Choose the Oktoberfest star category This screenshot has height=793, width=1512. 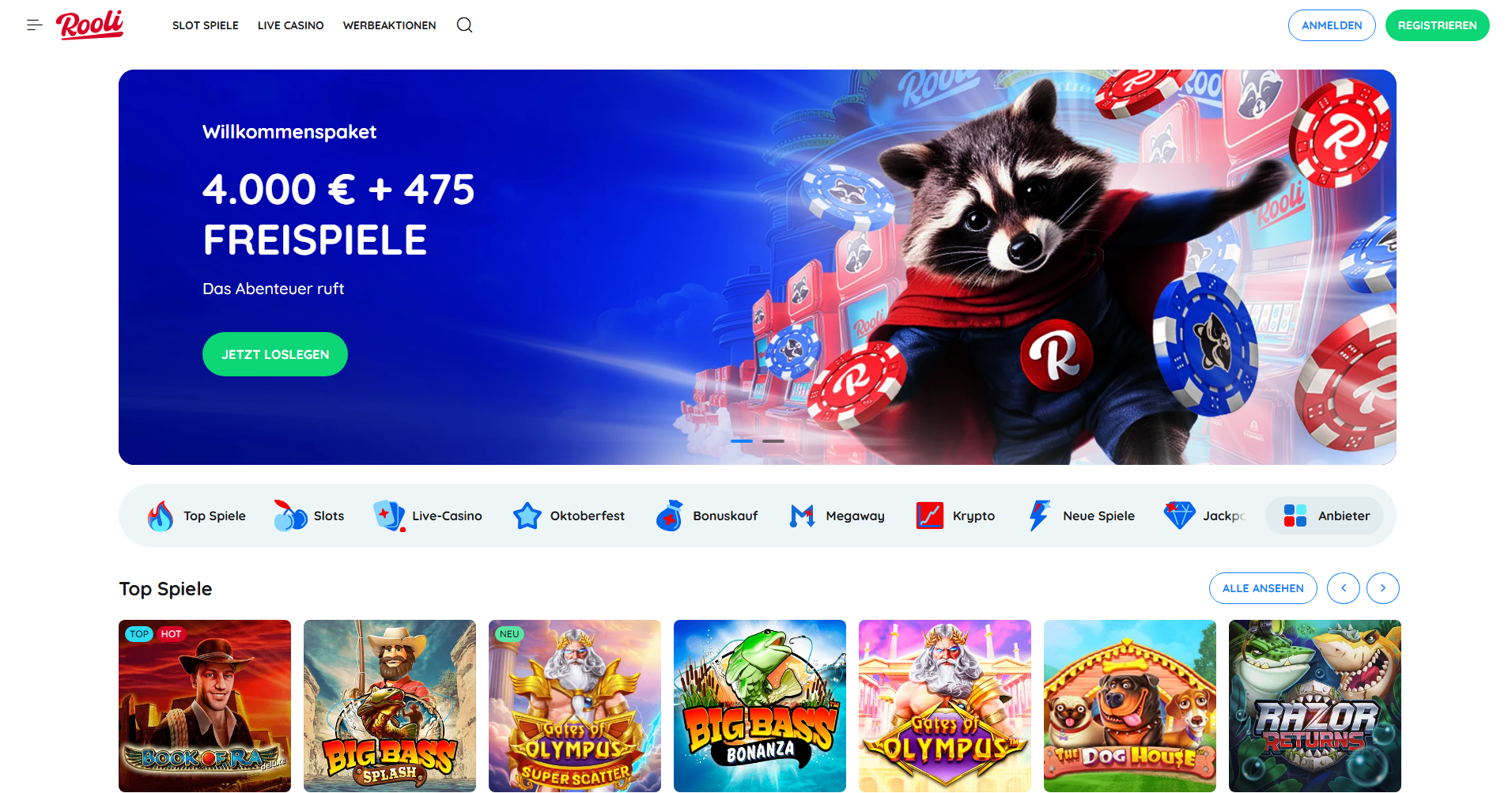click(569, 515)
